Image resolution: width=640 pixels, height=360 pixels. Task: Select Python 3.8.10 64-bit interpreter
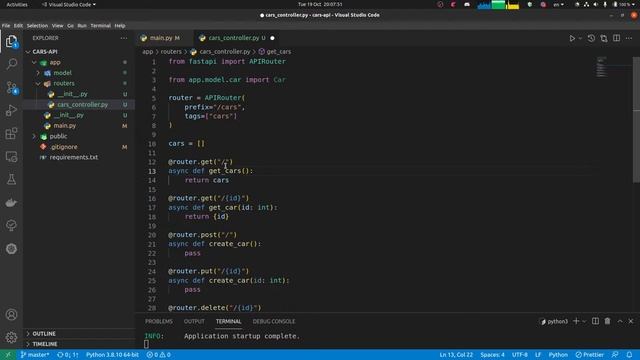[112, 355]
